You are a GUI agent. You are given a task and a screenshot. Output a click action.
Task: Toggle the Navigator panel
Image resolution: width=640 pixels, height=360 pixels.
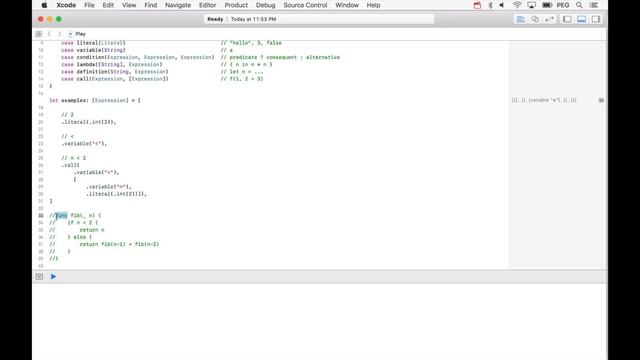[567, 19]
